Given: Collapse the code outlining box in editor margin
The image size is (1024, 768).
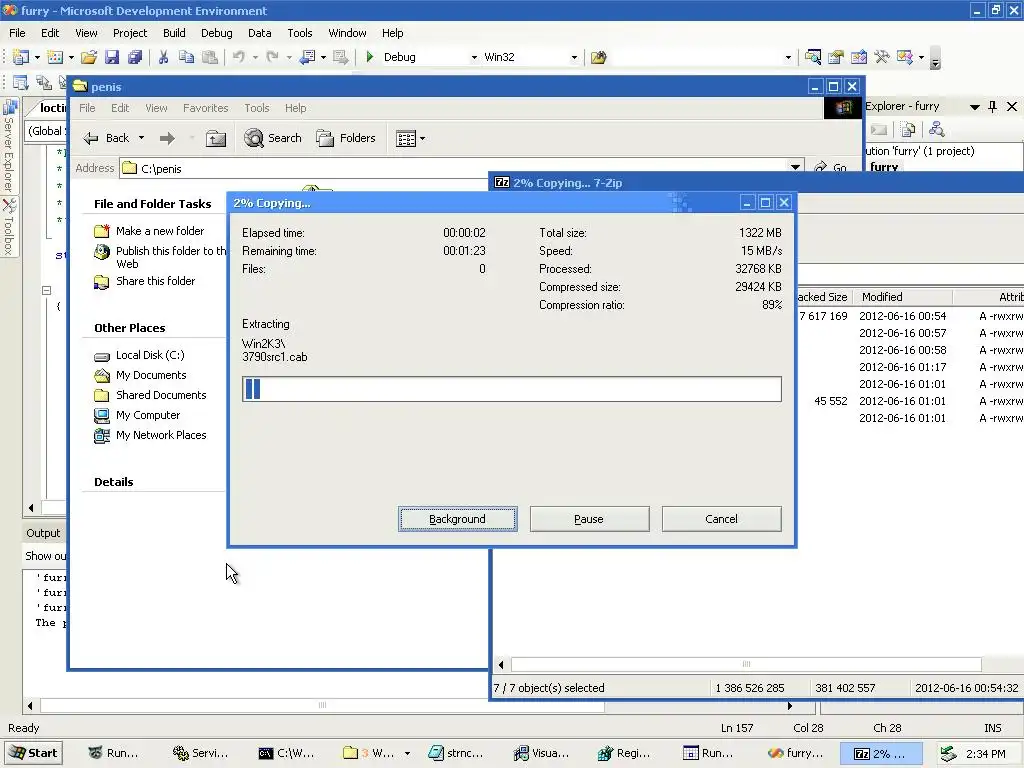Looking at the screenshot, I should (x=46, y=290).
